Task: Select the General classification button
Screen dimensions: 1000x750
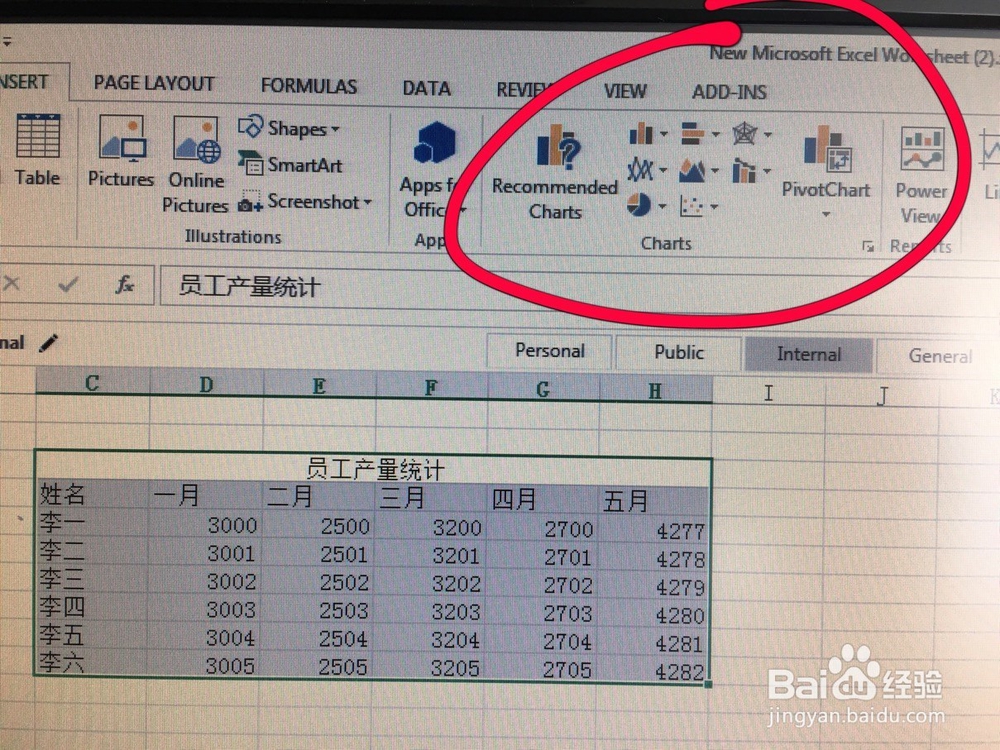Action: (x=940, y=356)
